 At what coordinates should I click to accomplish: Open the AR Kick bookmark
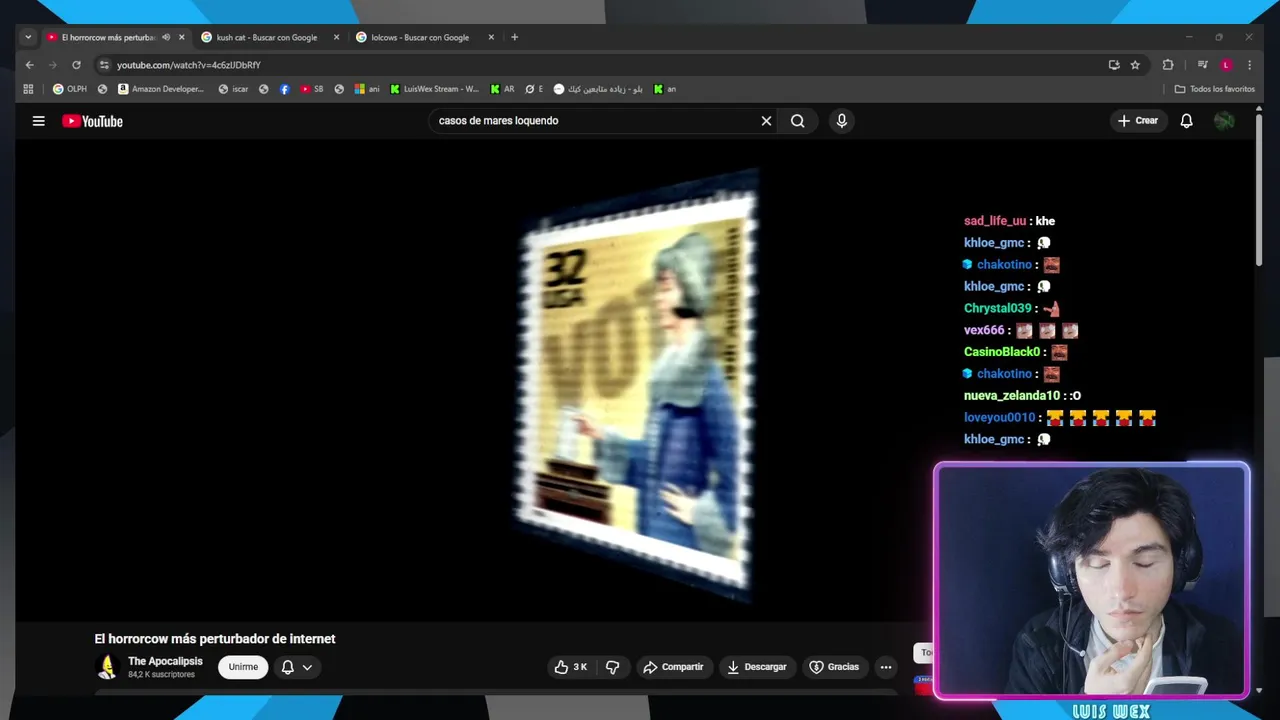tap(502, 89)
